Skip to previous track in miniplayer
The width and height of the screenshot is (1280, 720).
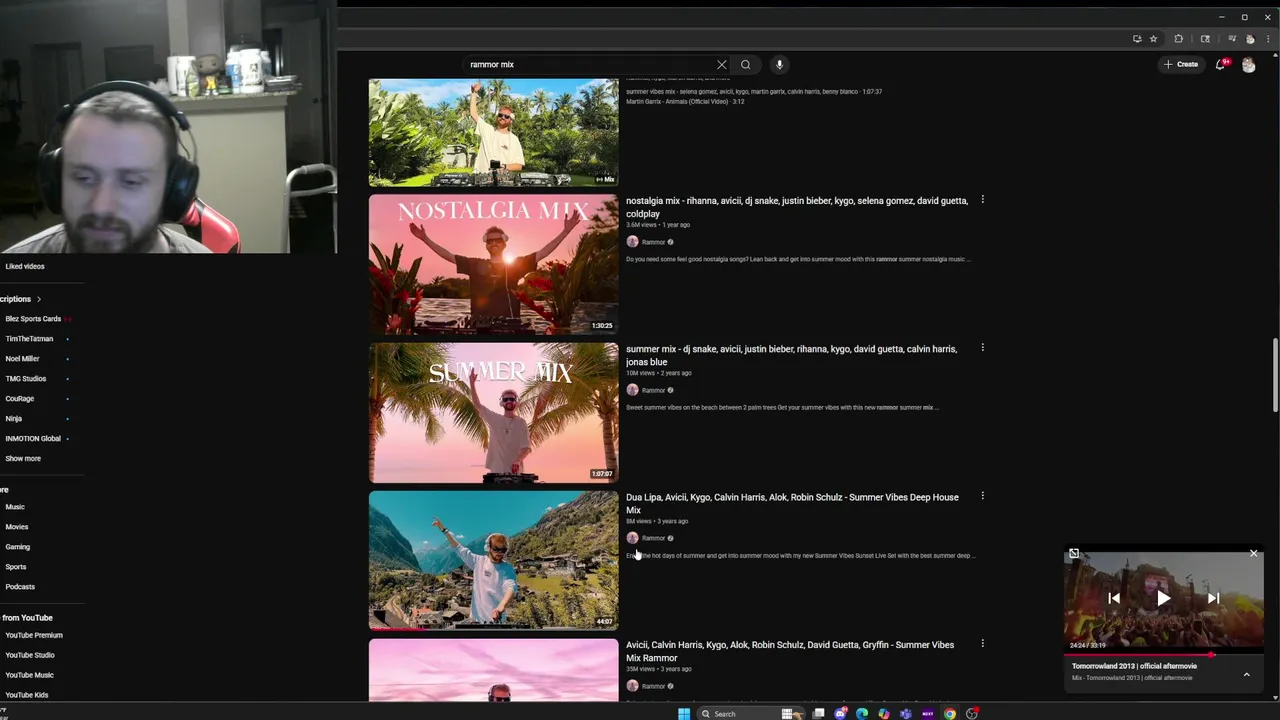[1114, 599]
